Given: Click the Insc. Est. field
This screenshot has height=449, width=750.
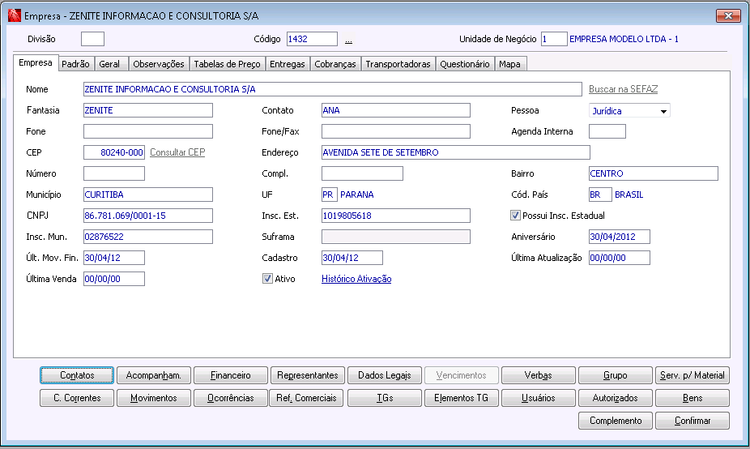Looking at the screenshot, I should pos(396,216).
